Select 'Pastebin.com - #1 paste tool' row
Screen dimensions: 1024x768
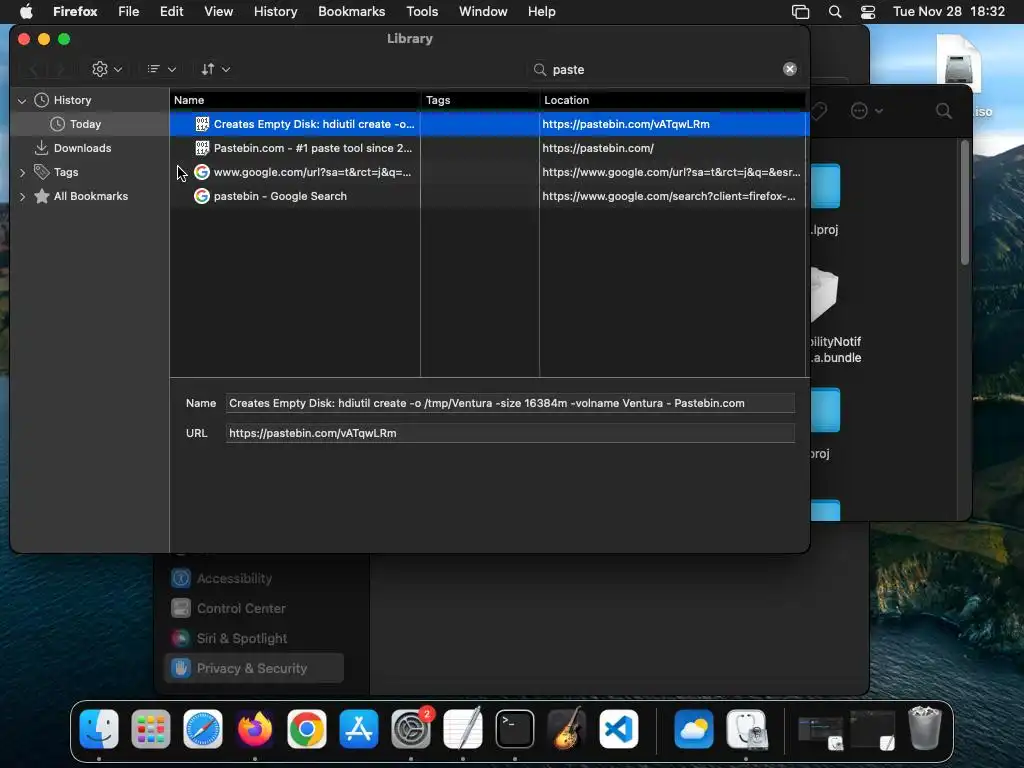point(489,148)
